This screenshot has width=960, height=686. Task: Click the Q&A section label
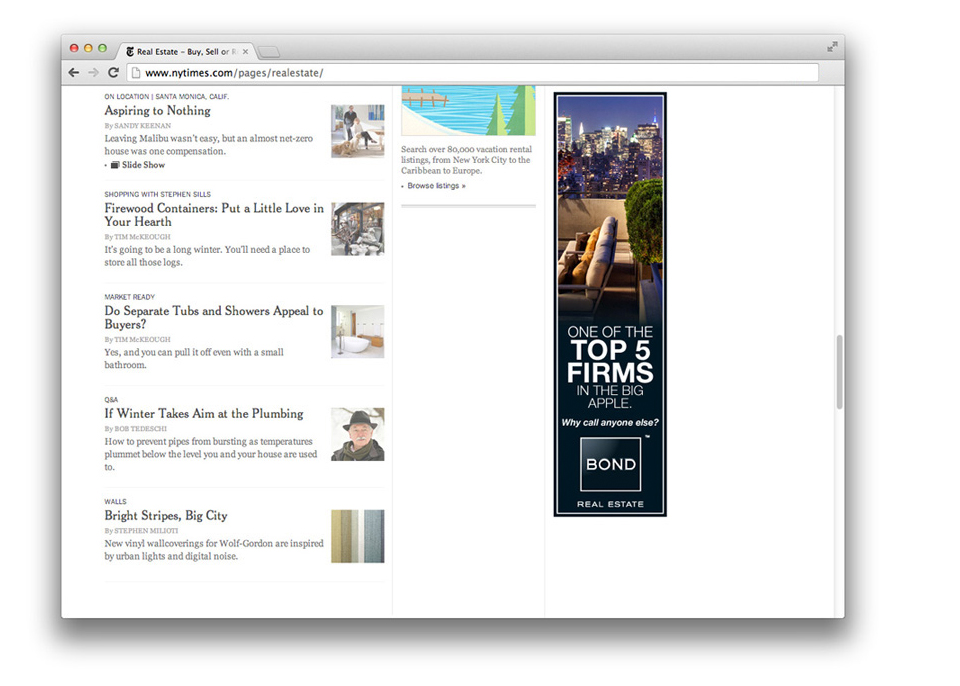(111, 399)
